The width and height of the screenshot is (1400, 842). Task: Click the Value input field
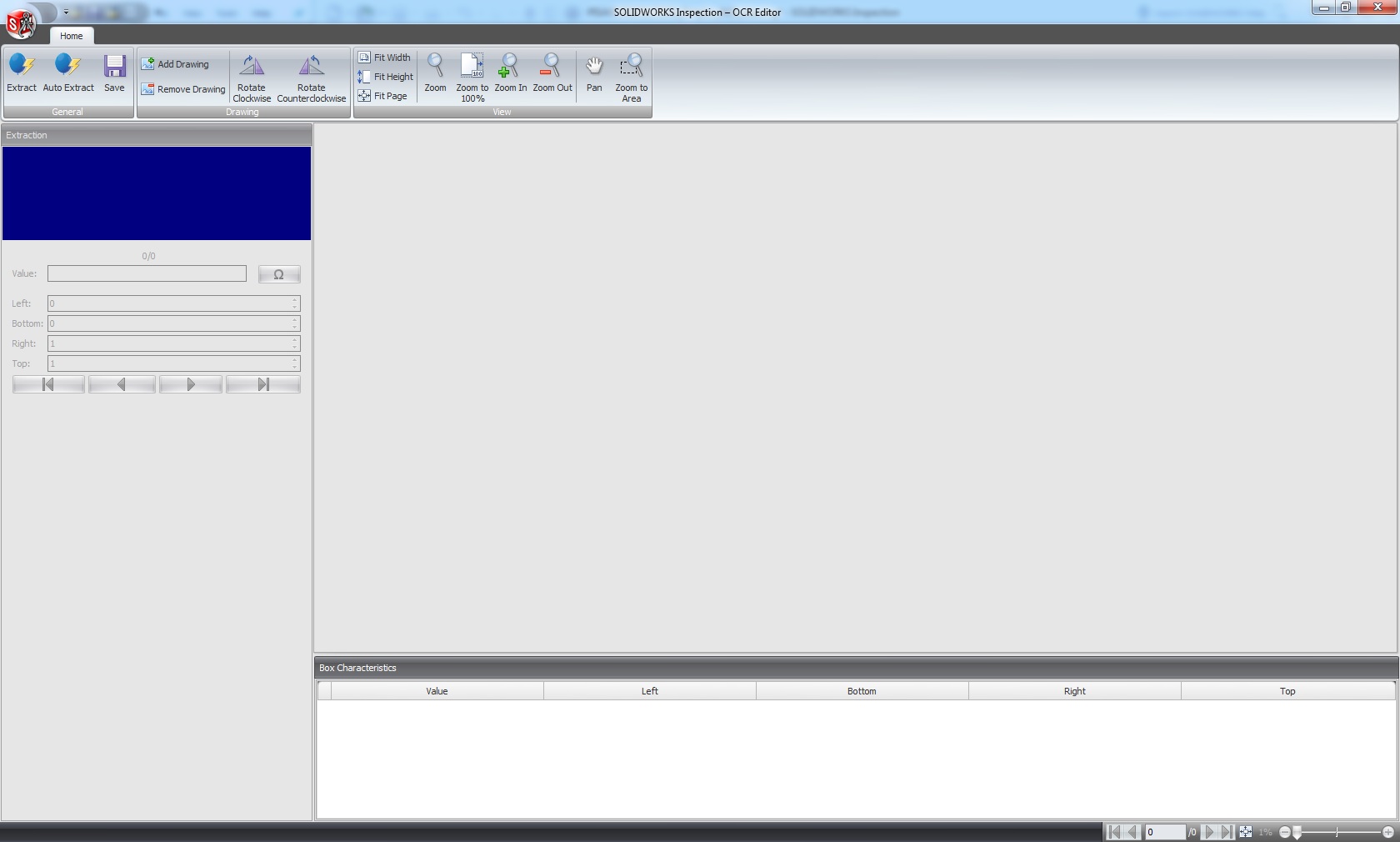click(147, 273)
